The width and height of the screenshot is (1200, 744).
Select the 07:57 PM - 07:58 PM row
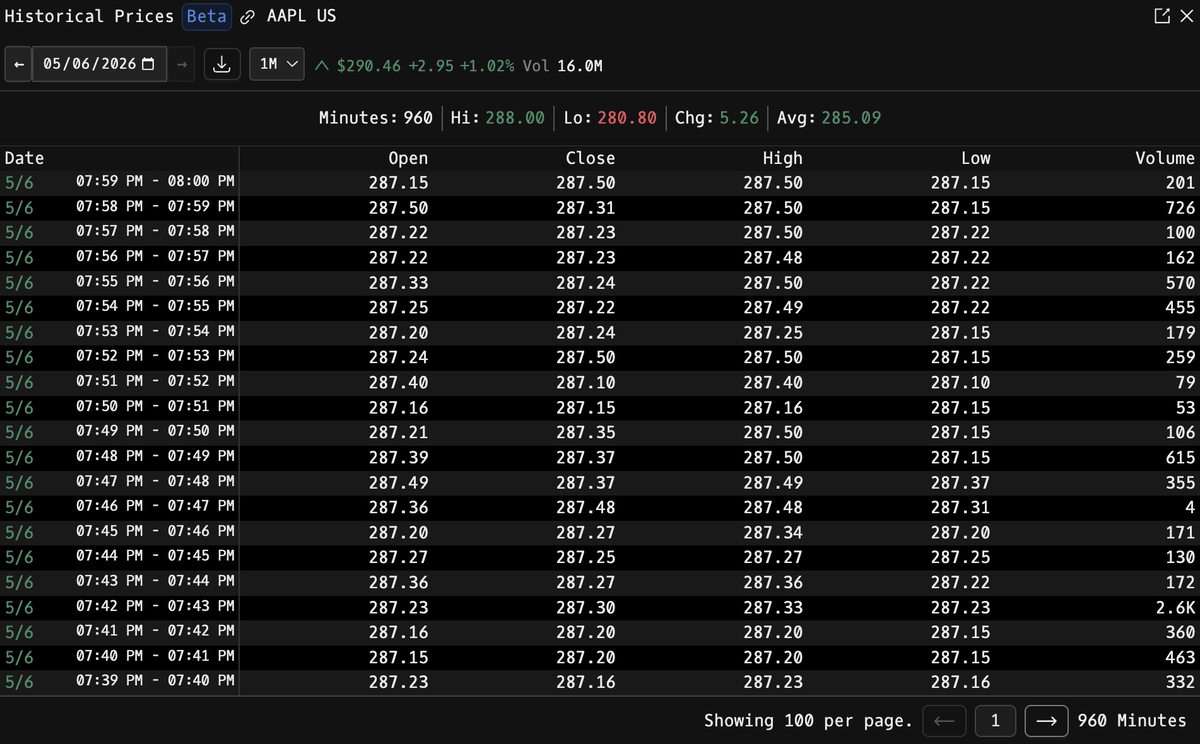click(600, 233)
